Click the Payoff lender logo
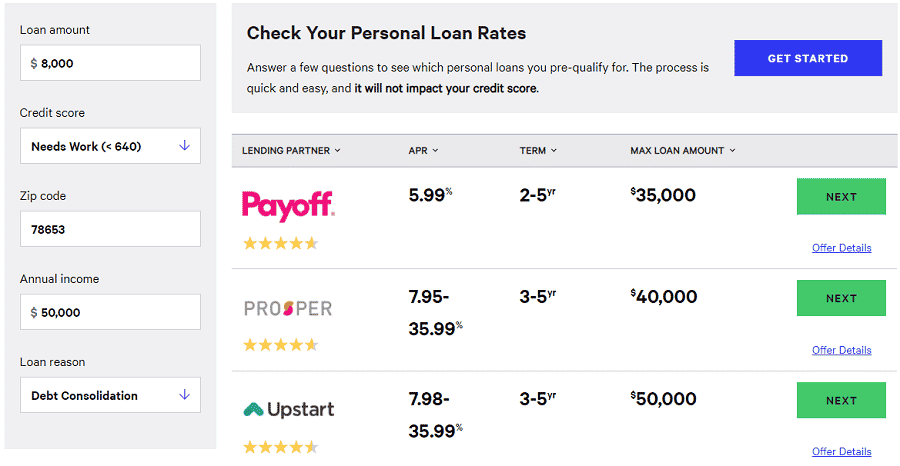900x466 pixels. pyautogui.click(x=288, y=206)
